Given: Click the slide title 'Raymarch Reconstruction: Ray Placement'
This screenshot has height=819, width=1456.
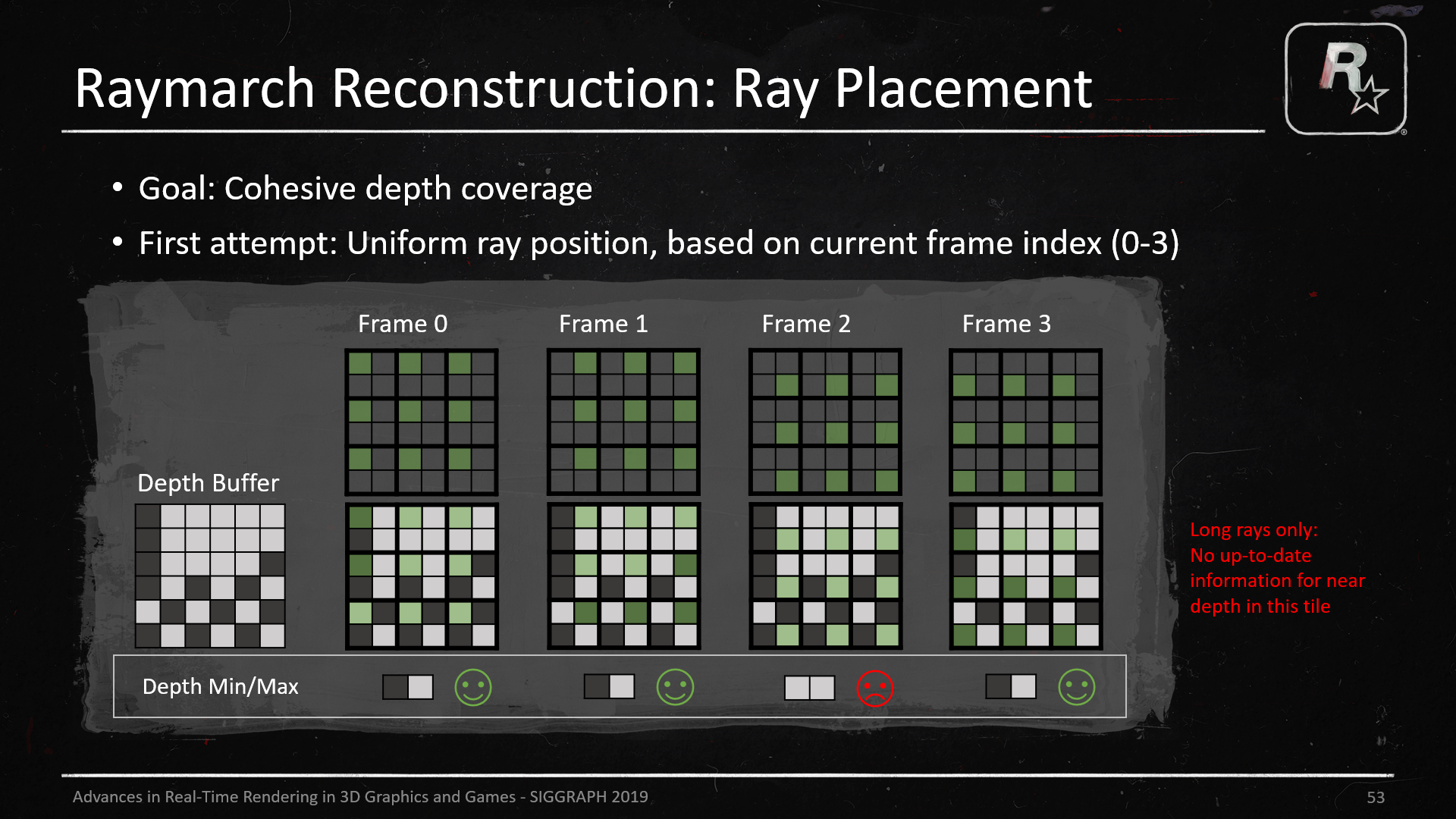Looking at the screenshot, I should pos(583,89).
